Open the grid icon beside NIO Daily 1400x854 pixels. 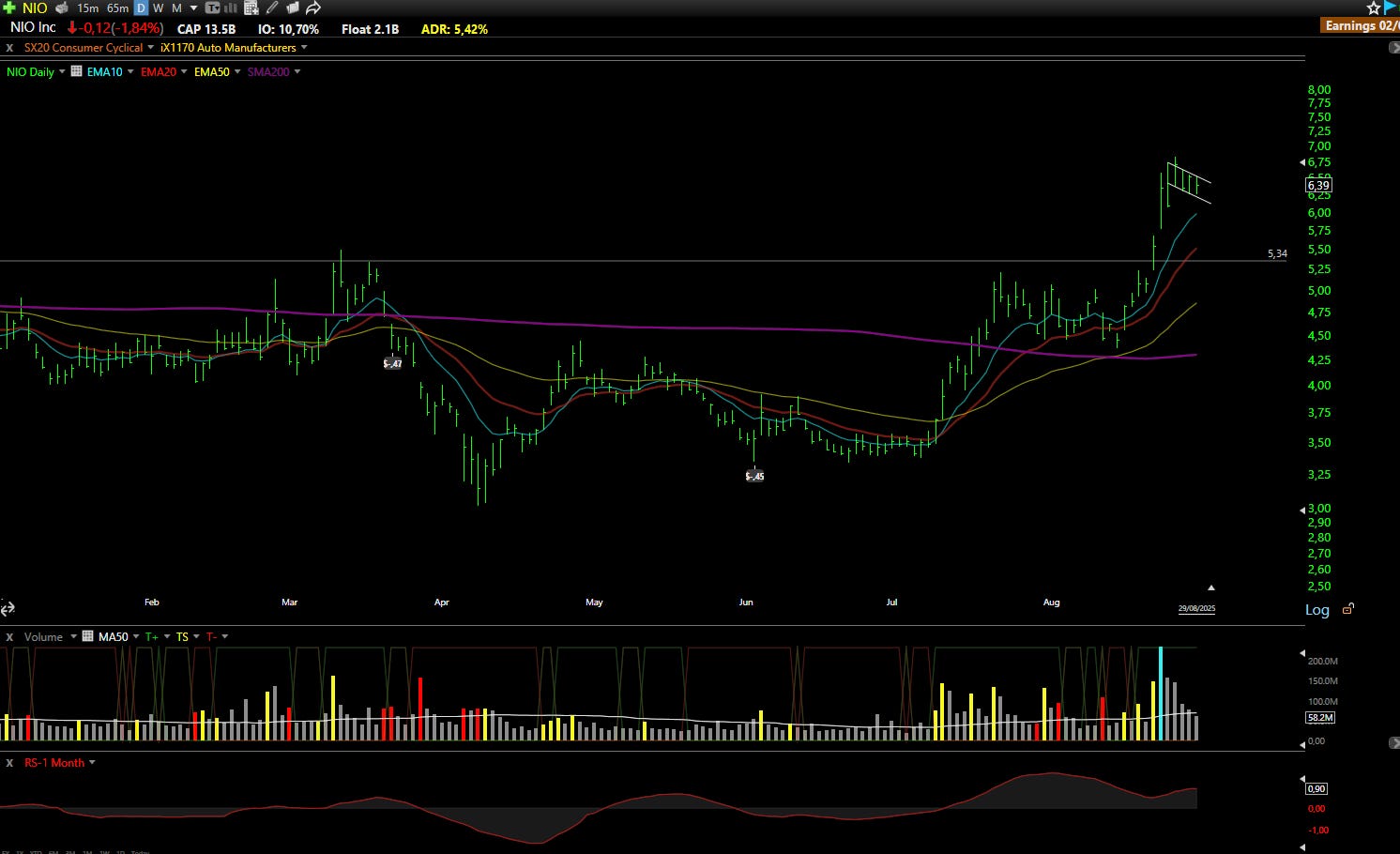(77, 71)
